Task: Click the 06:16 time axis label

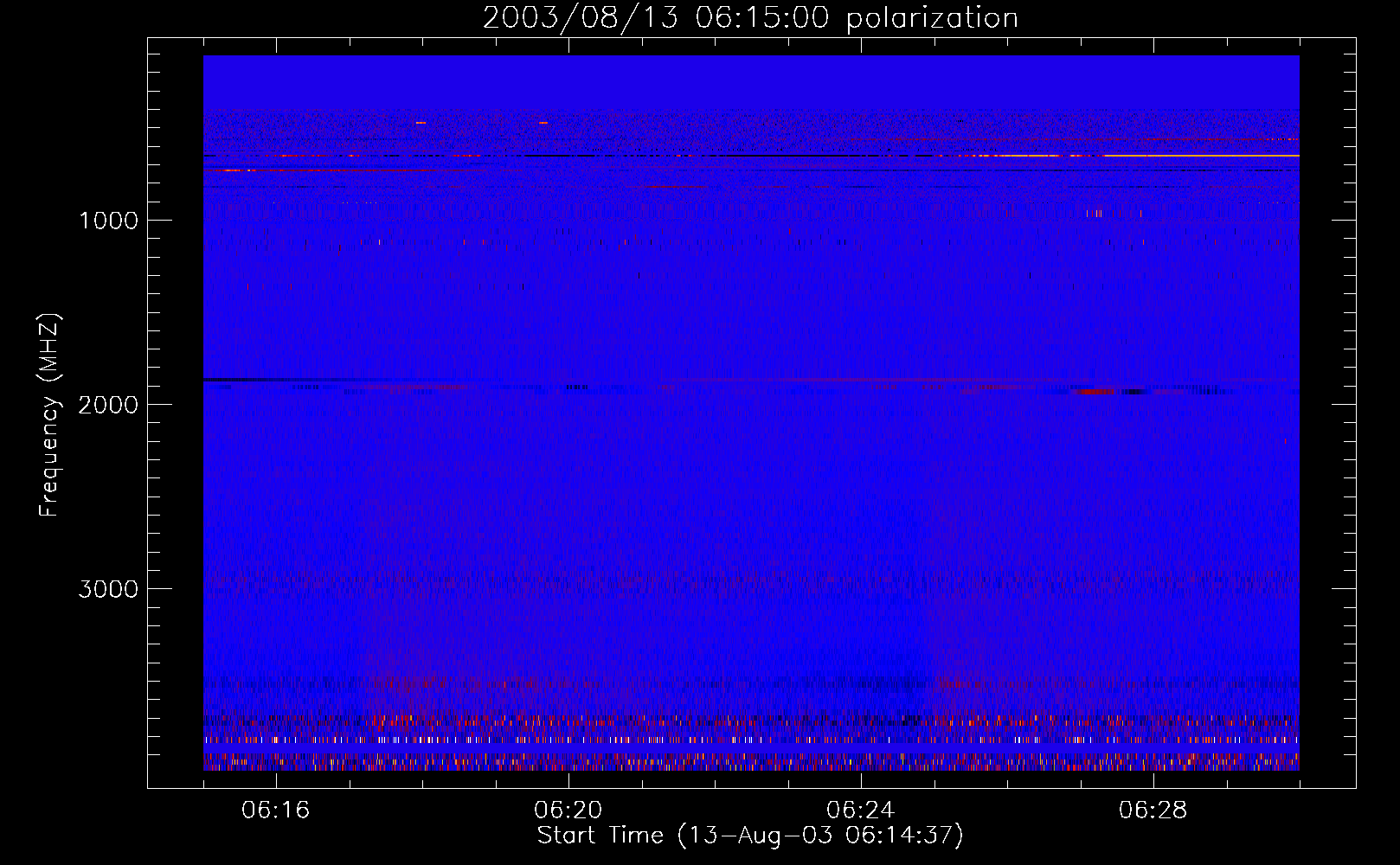Action: (x=276, y=811)
